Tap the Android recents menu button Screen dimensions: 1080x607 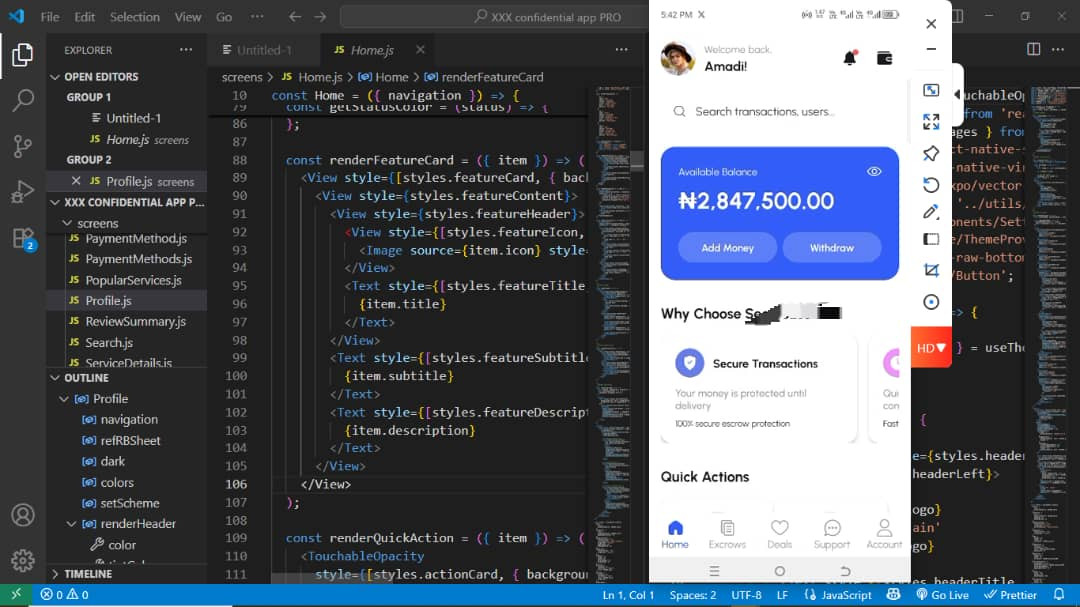click(714, 571)
